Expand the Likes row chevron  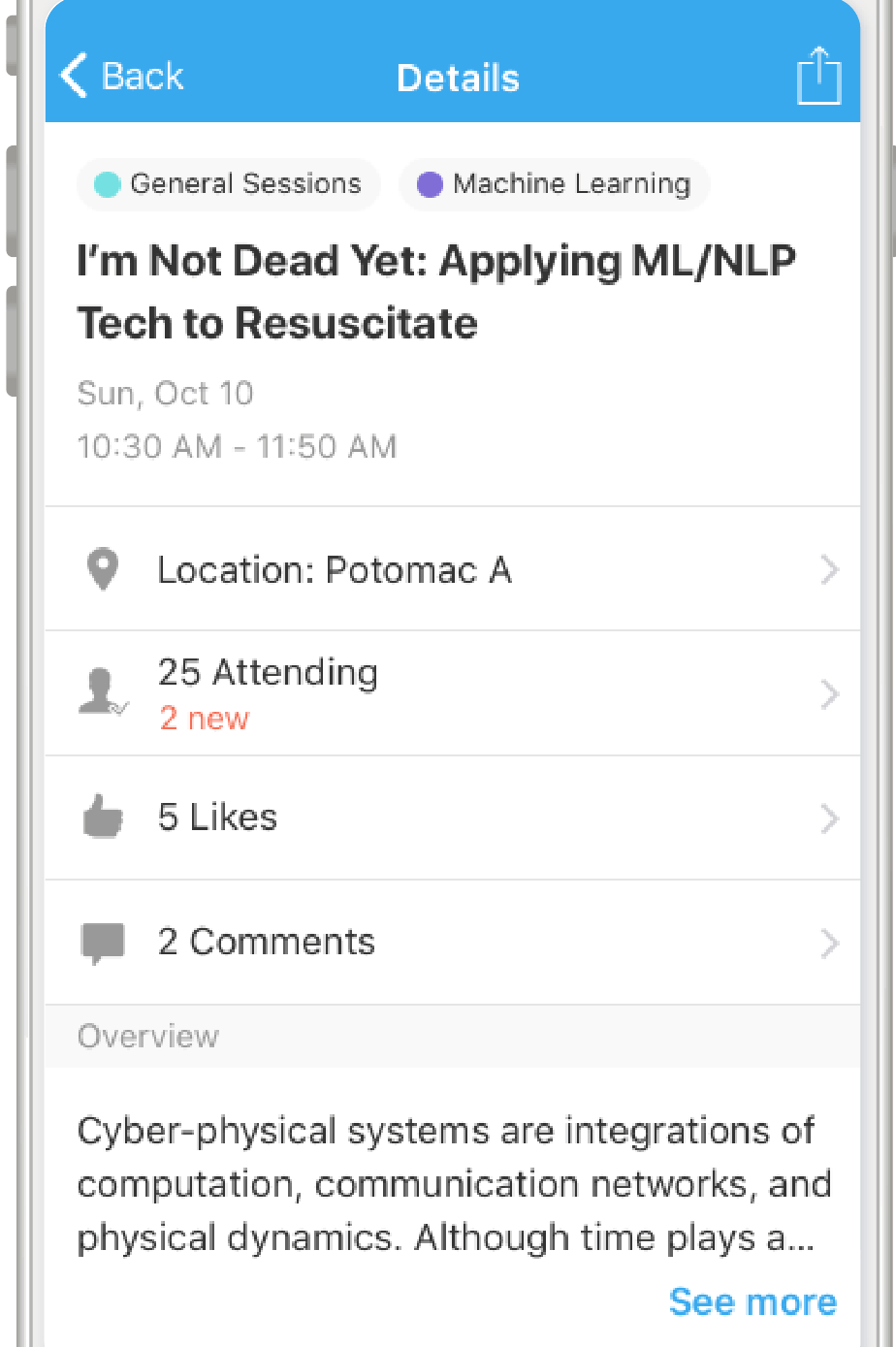829,818
